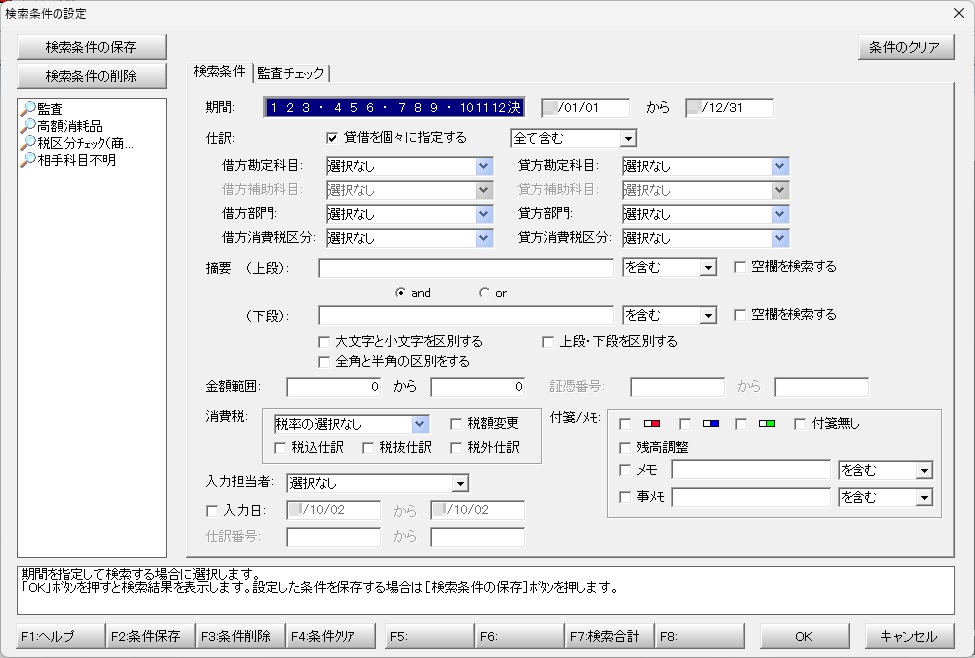Click the 金額範囲 starting amount field
The height and width of the screenshot is (658, 975).
pos(333,387)
